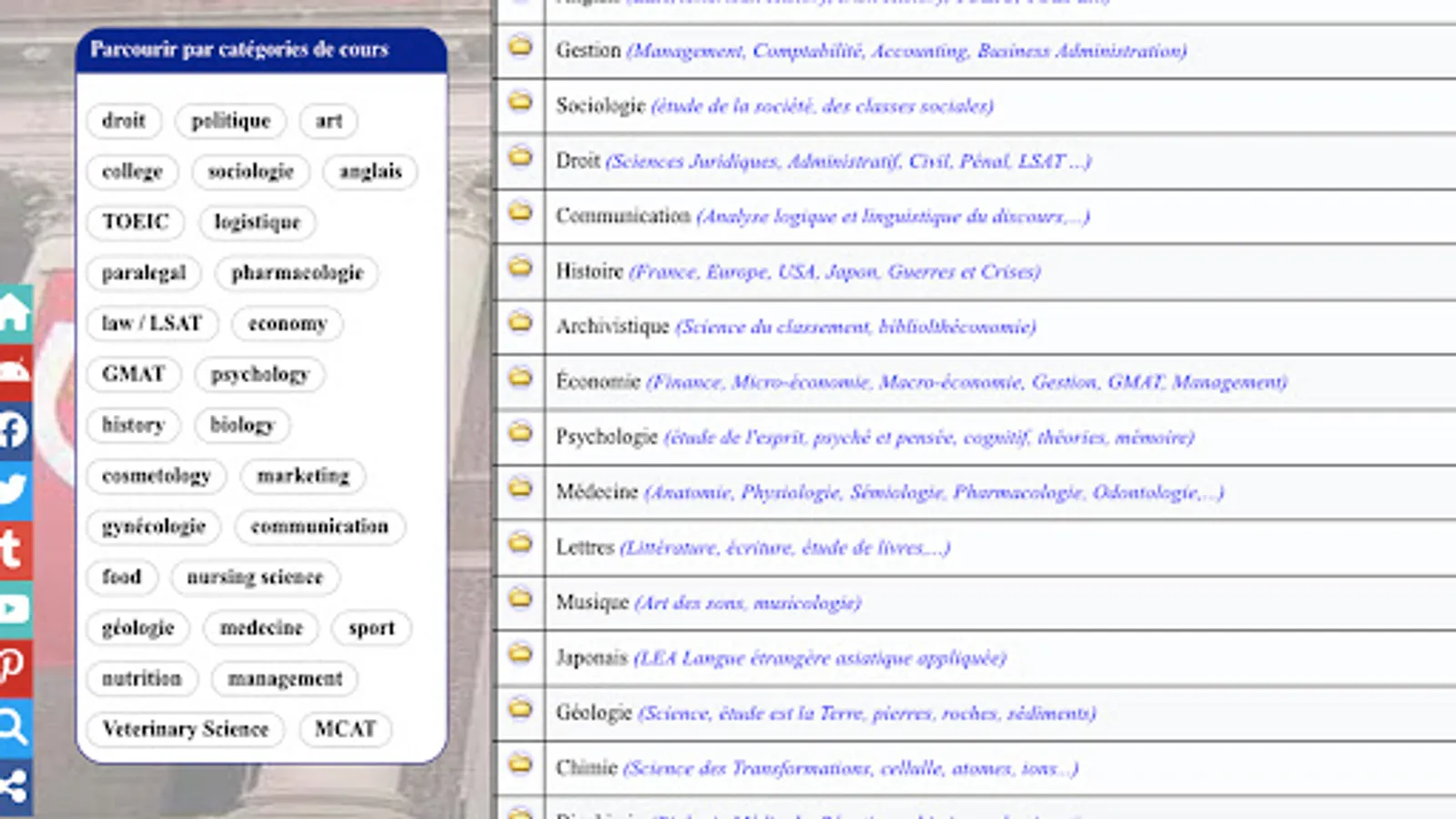Image resolution: width=1456 pixels, height=819 pixels.
Task: Click folder icon beside Musique
Action: click(521, 598)
